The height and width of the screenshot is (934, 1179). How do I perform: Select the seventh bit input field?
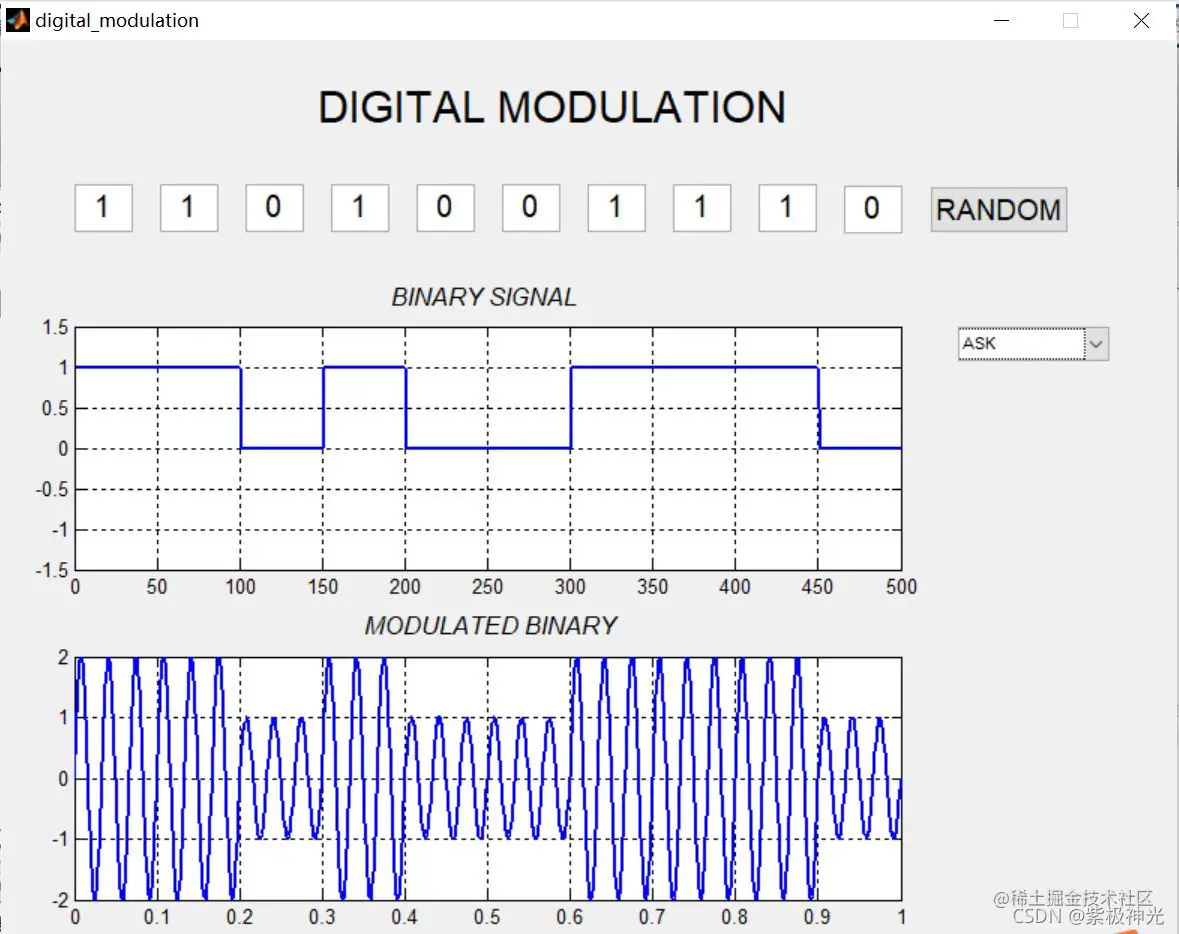click(617, 208)
